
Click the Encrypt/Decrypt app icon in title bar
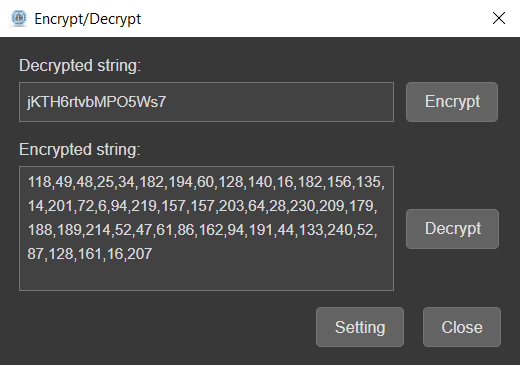point(18,18)
